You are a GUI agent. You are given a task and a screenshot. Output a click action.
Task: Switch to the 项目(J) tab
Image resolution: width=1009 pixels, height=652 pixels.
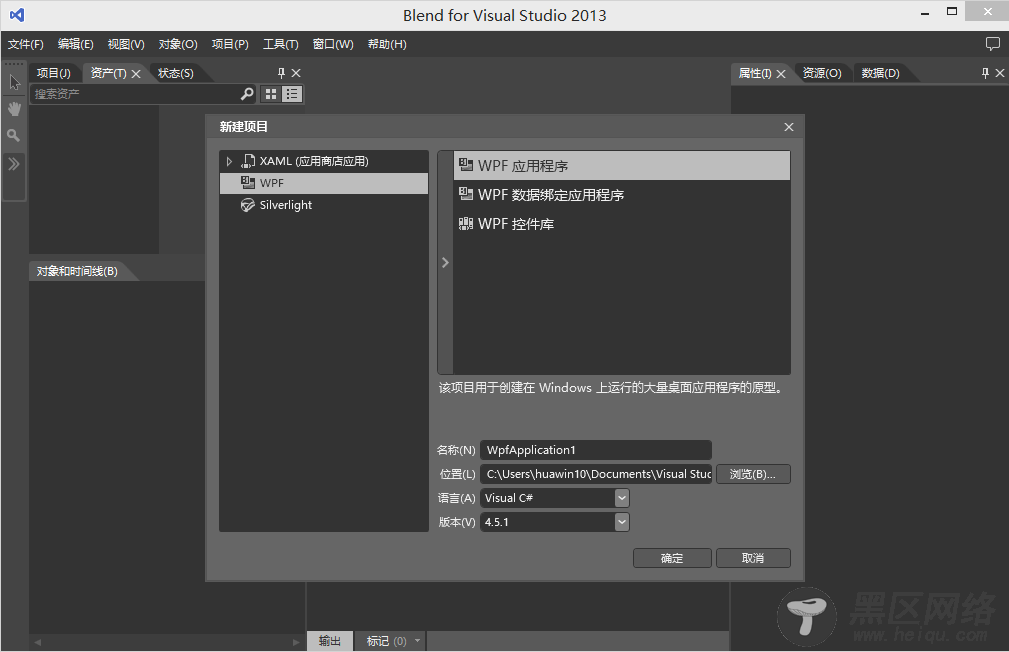pos(53,73)
